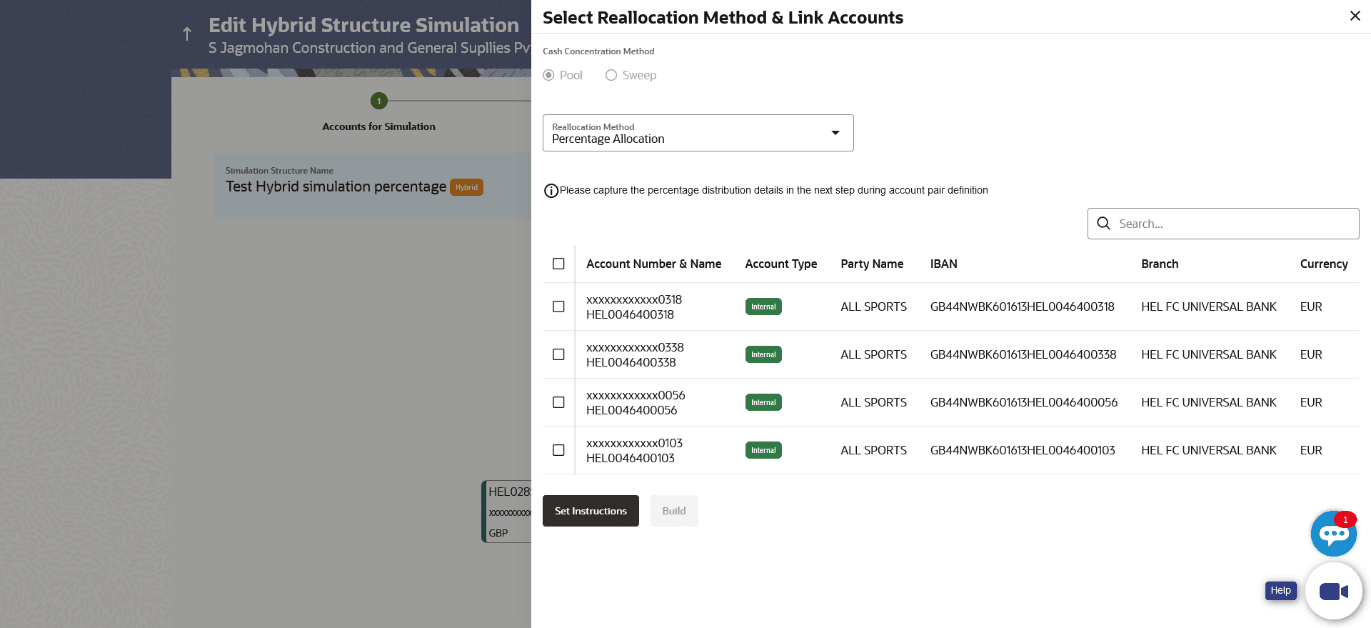Click the Currency column header
Image resolution: width=1371 pixels, height=628 pixels.
1324,264
